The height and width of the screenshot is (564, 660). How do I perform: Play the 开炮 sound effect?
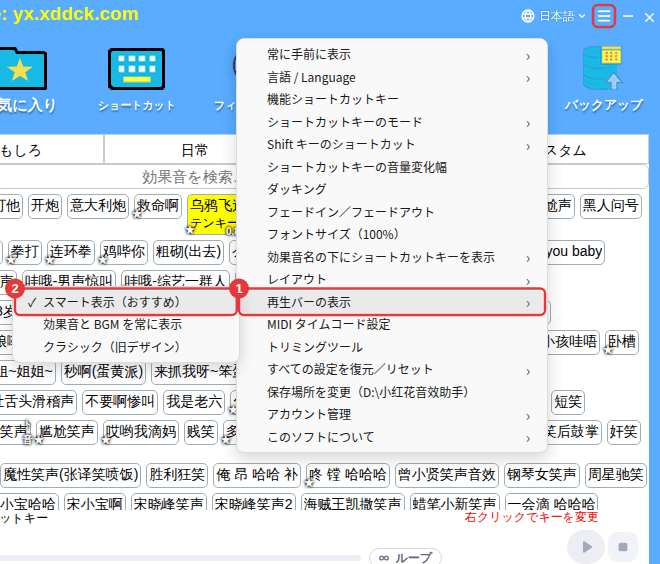click(x=45, y=206)
